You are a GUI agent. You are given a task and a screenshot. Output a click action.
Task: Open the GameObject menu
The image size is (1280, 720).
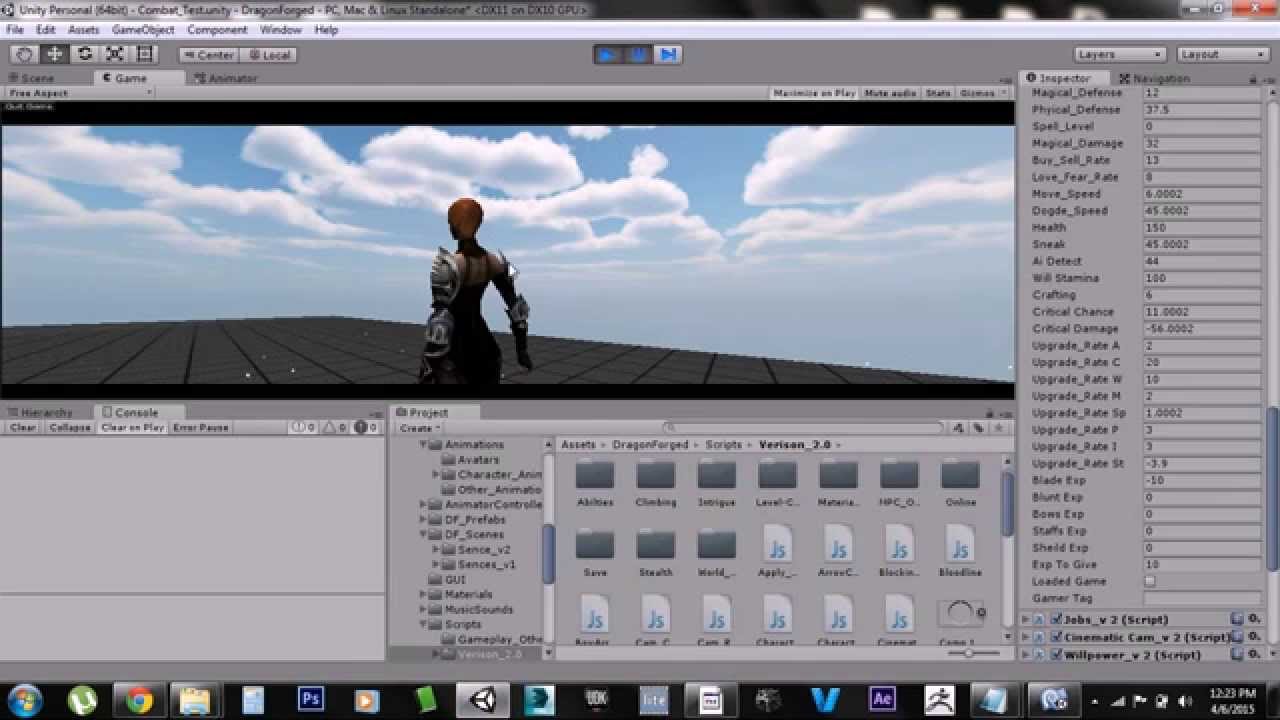pos(143,30)
